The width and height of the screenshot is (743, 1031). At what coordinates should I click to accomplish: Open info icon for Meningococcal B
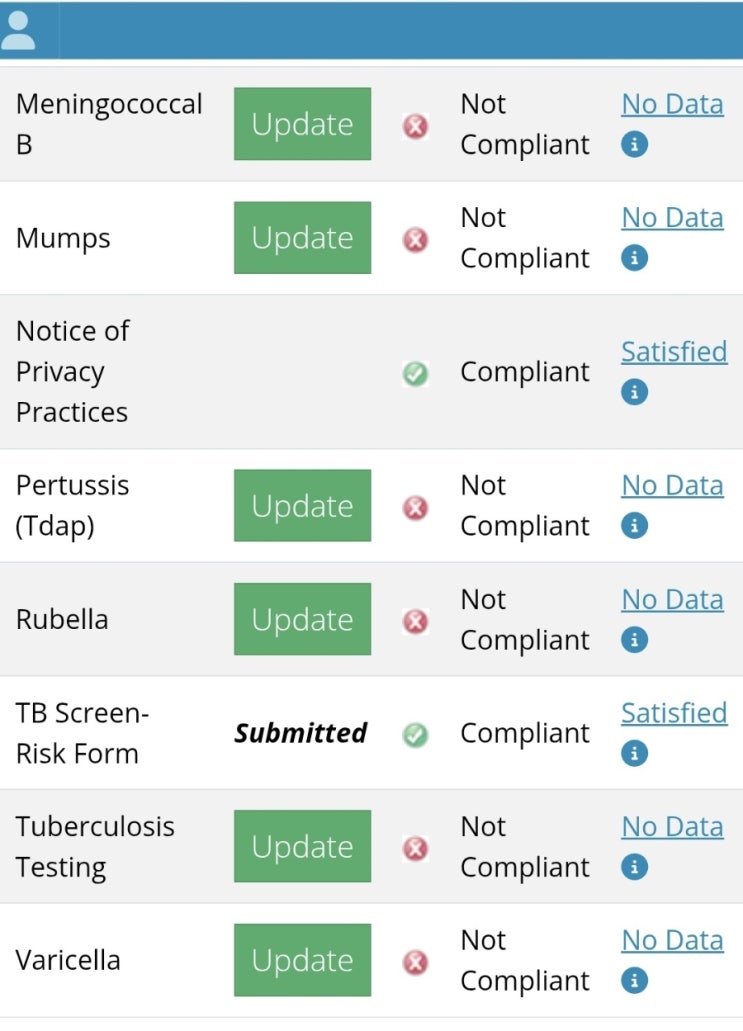coord(634,144)
